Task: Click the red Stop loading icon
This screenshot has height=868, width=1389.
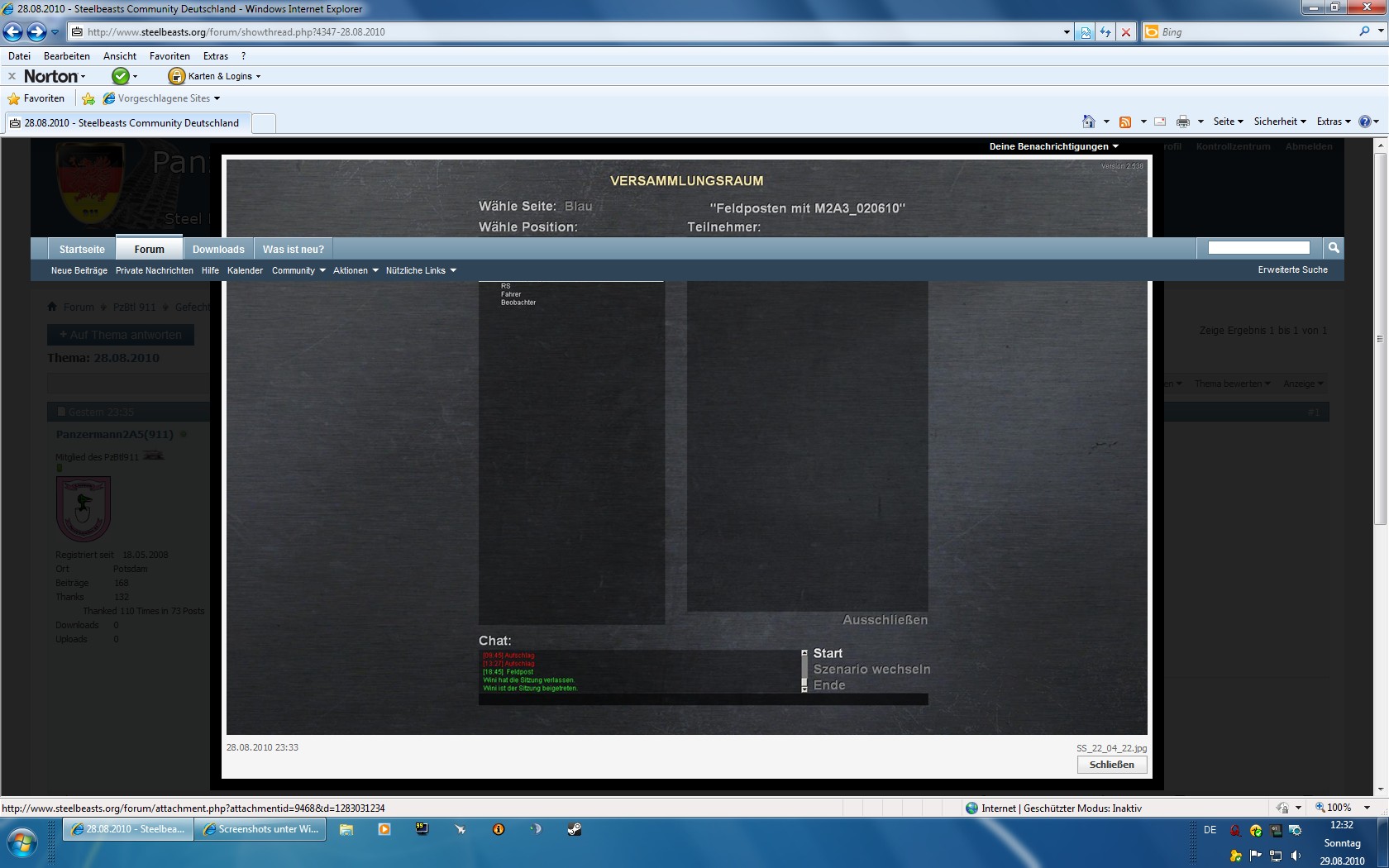Action: [1125, 32]
